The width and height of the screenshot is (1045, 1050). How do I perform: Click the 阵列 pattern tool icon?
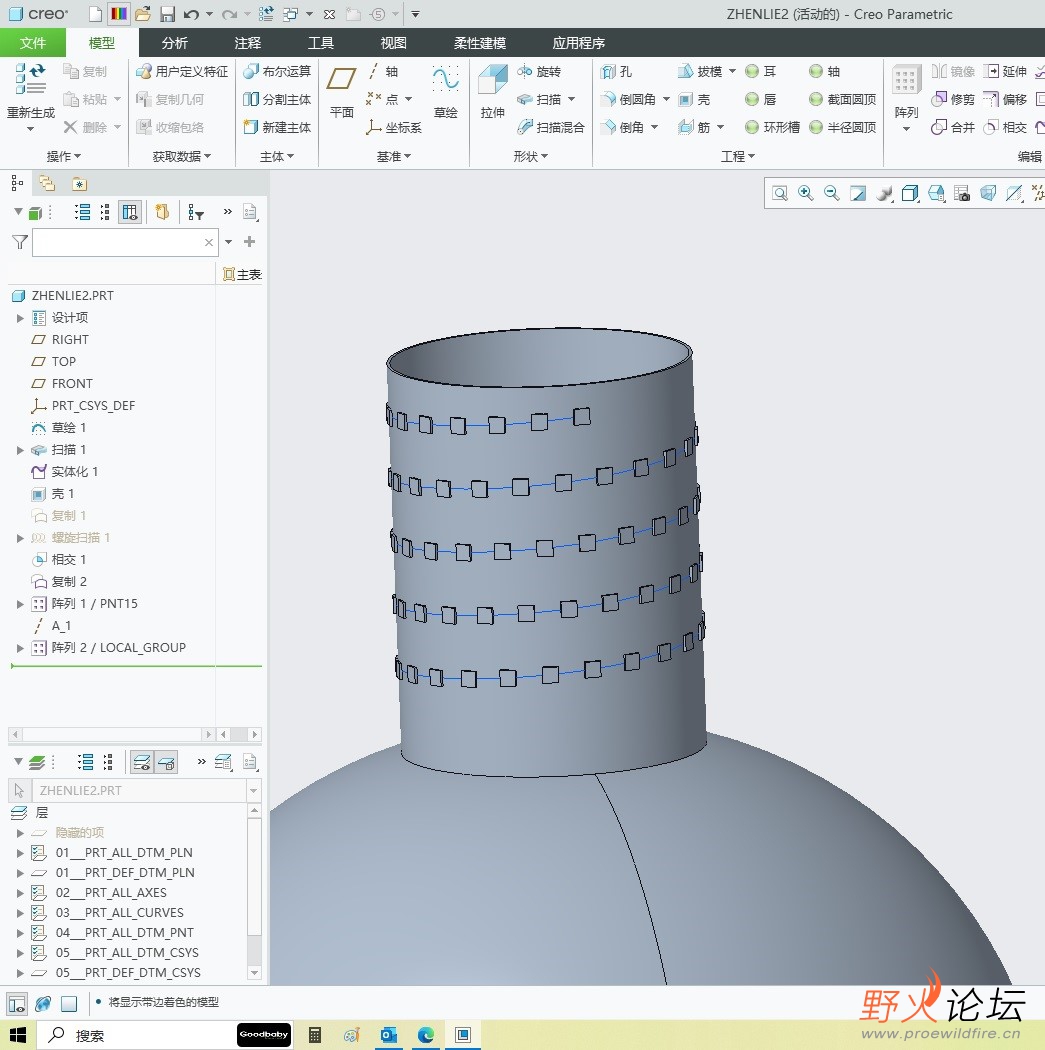coord(906,81)
